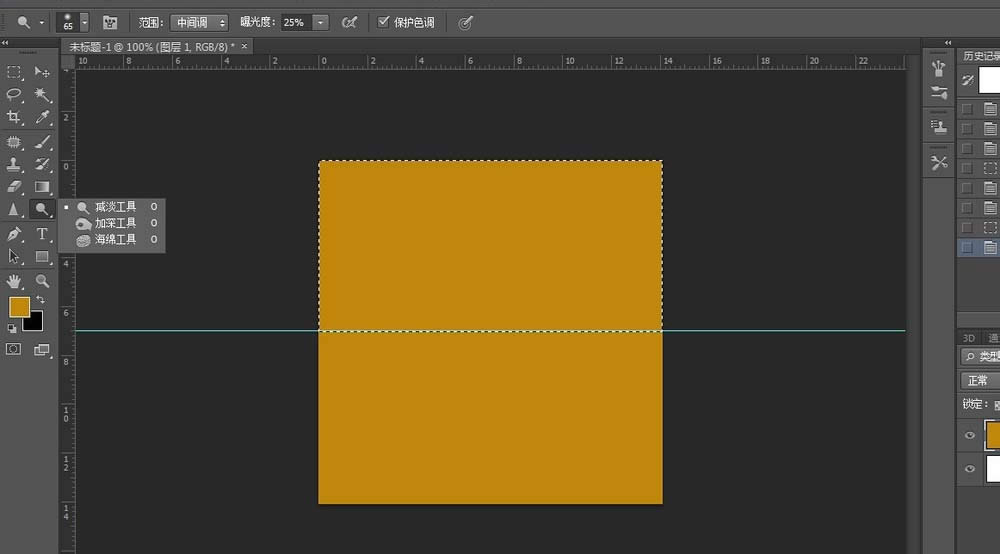Image resolution: width=1000 pixels, height=554 pixels.
Task: Select the Zoom tool in toolbox
Action: coord(42,281)
